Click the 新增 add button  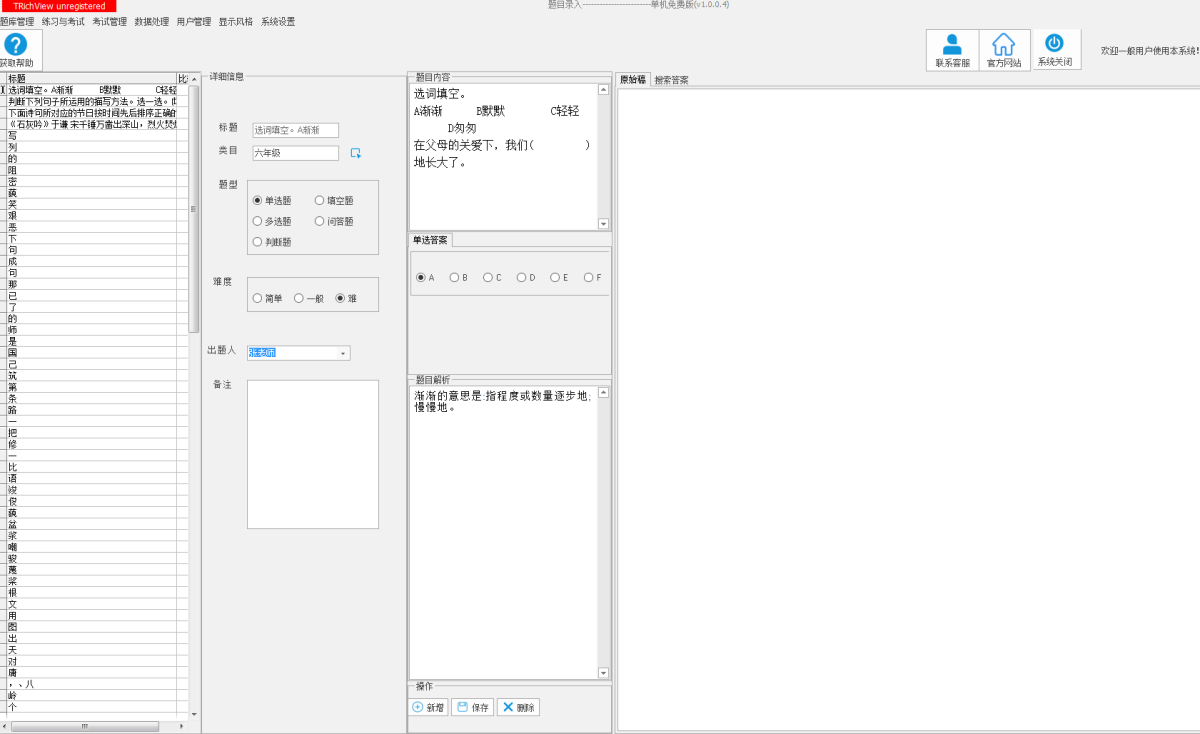click(429, 707)
